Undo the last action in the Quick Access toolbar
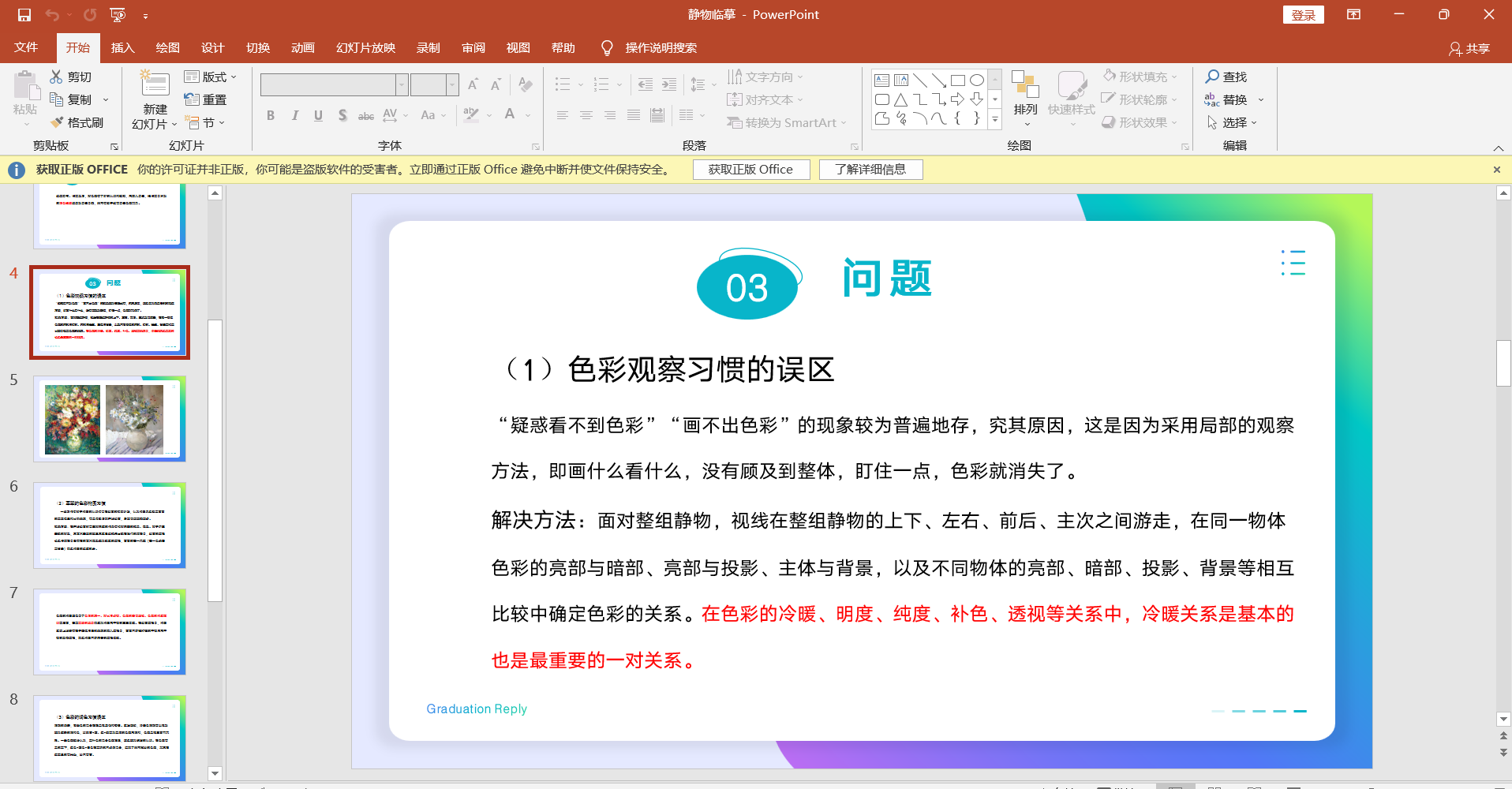The width and height of the screenshot is (1512, 789). 52,15
